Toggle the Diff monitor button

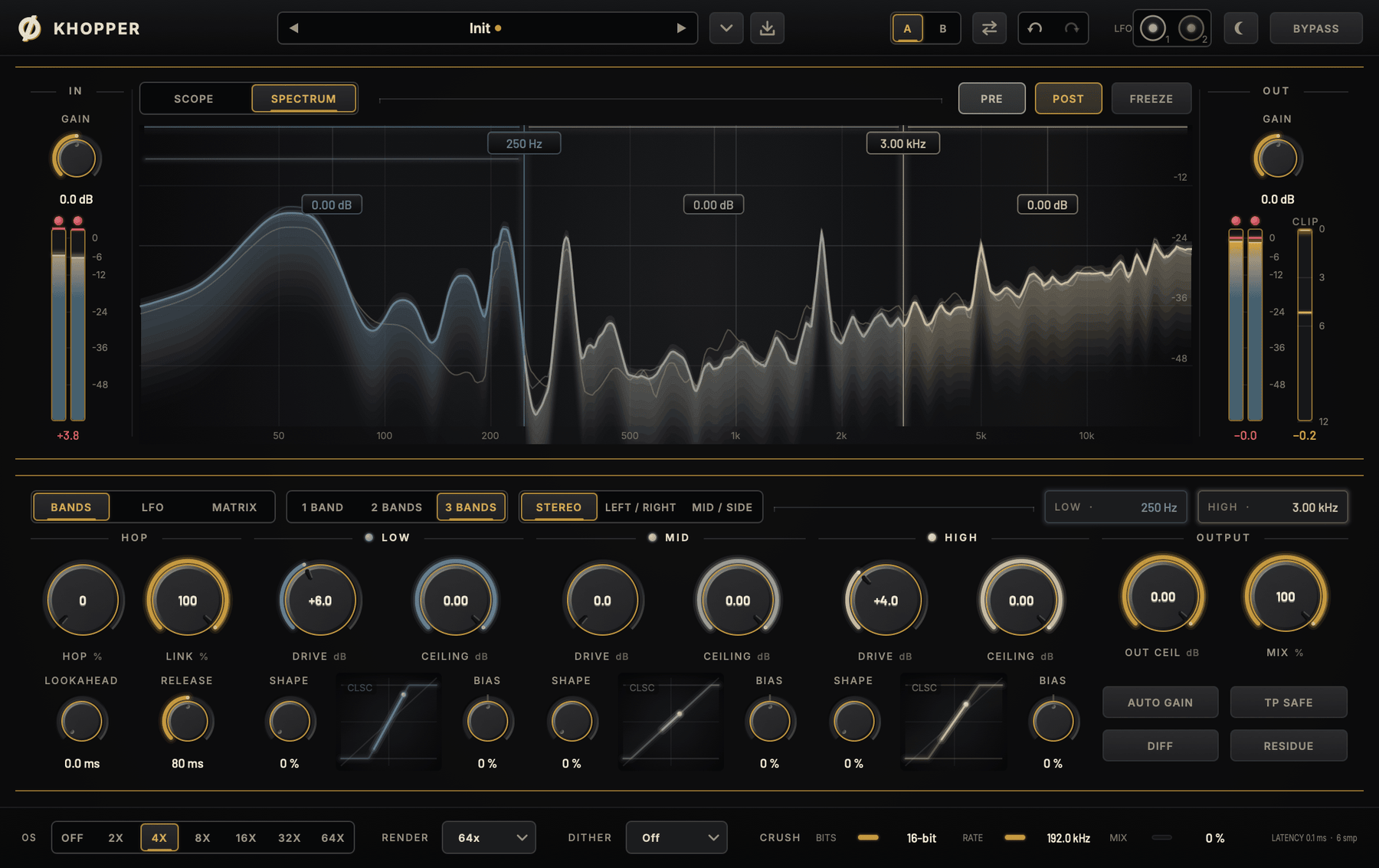(x=1160, y=745)
